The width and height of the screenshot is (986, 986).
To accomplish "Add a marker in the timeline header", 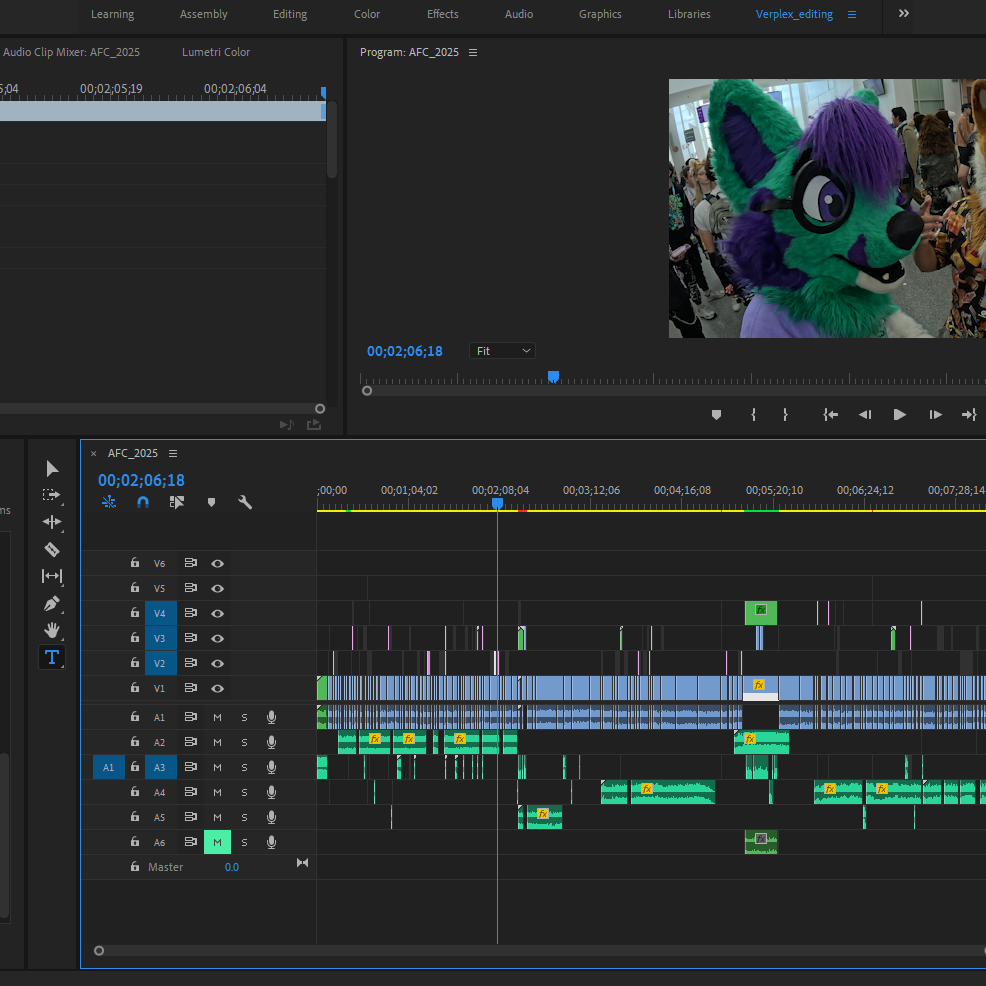I will pos(211,502).
